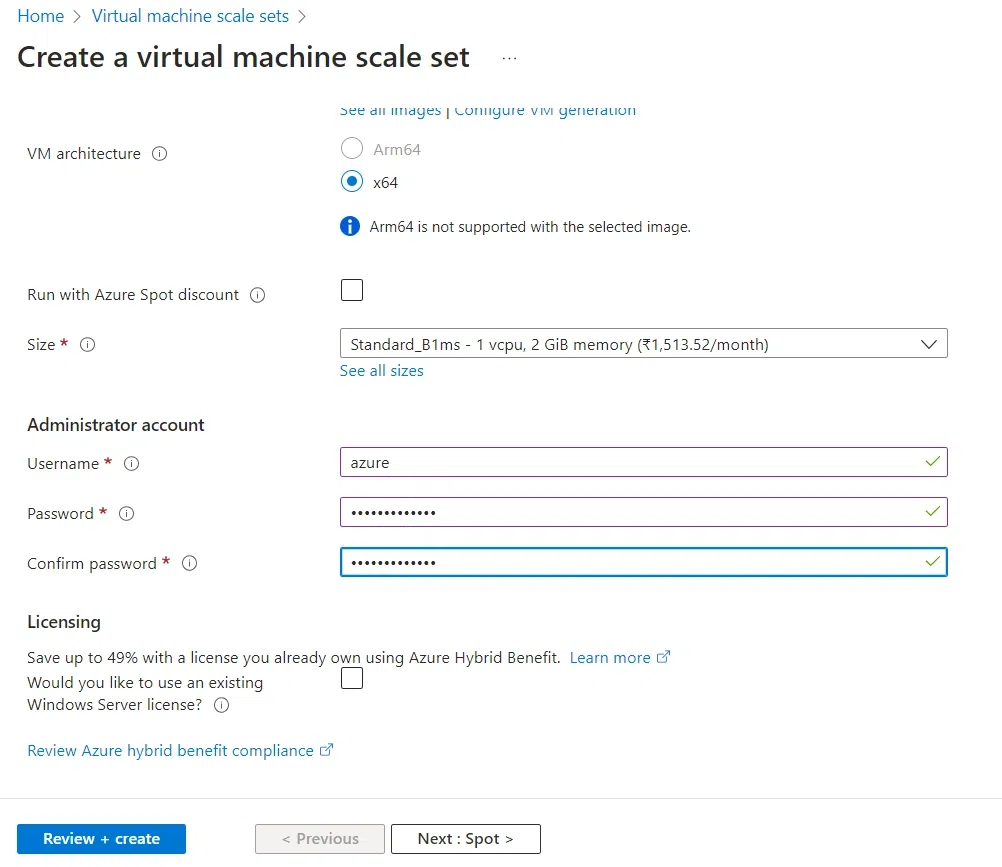Open Virtual machine scale sets breadcrumb
1002x867 pixels.
coord(190,16)
